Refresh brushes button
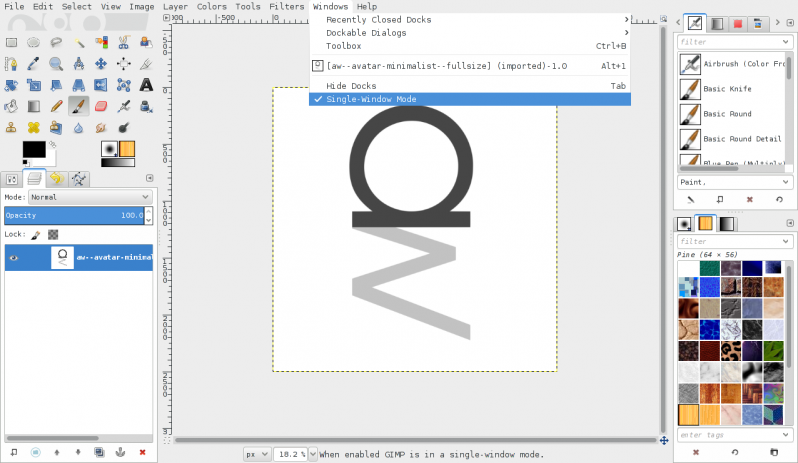This screenshot has height=463, width=798. click(x=779, y=200)
